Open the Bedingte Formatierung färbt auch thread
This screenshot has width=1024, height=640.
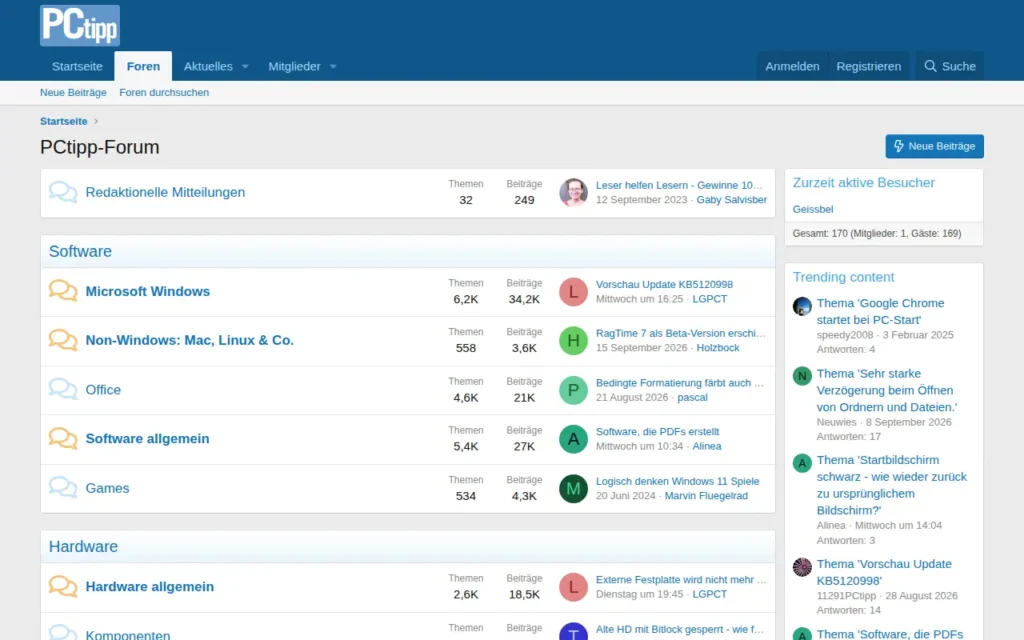[x=680, y=383]
